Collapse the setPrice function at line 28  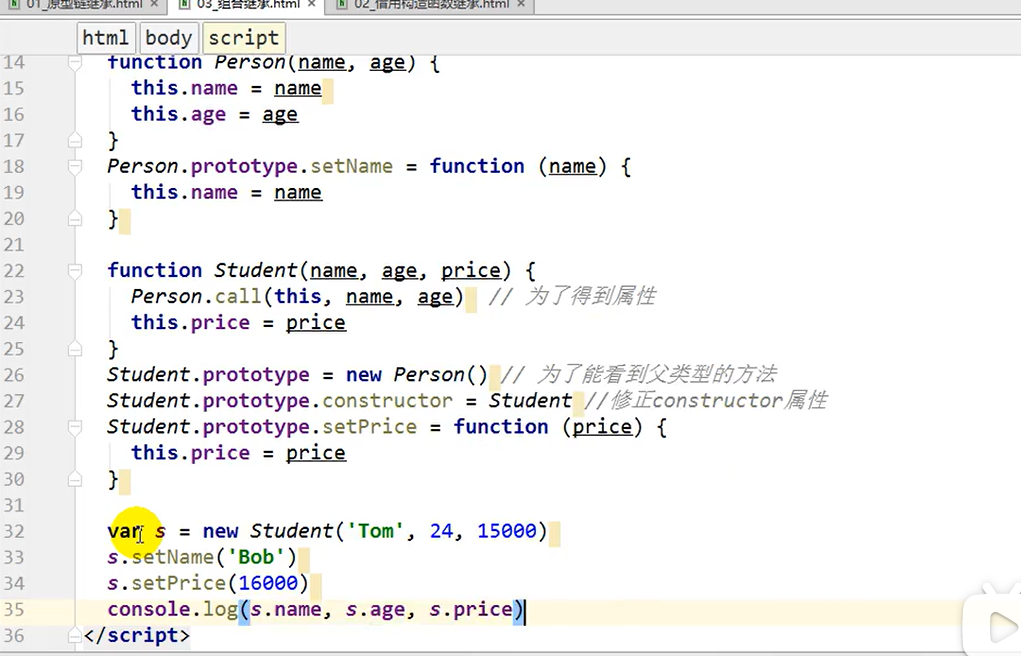[73, 426]
